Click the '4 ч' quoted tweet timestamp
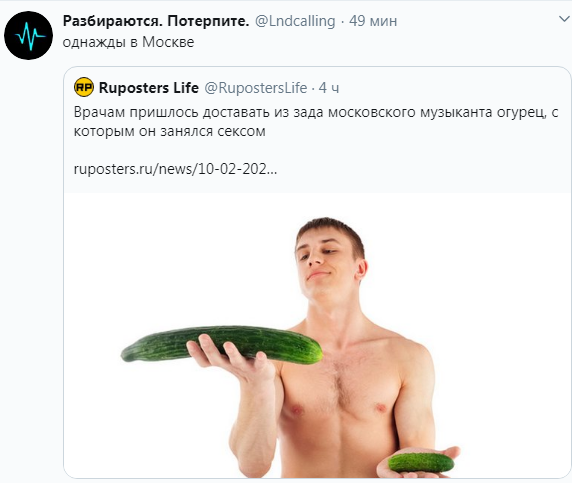 tap(329, 88)
